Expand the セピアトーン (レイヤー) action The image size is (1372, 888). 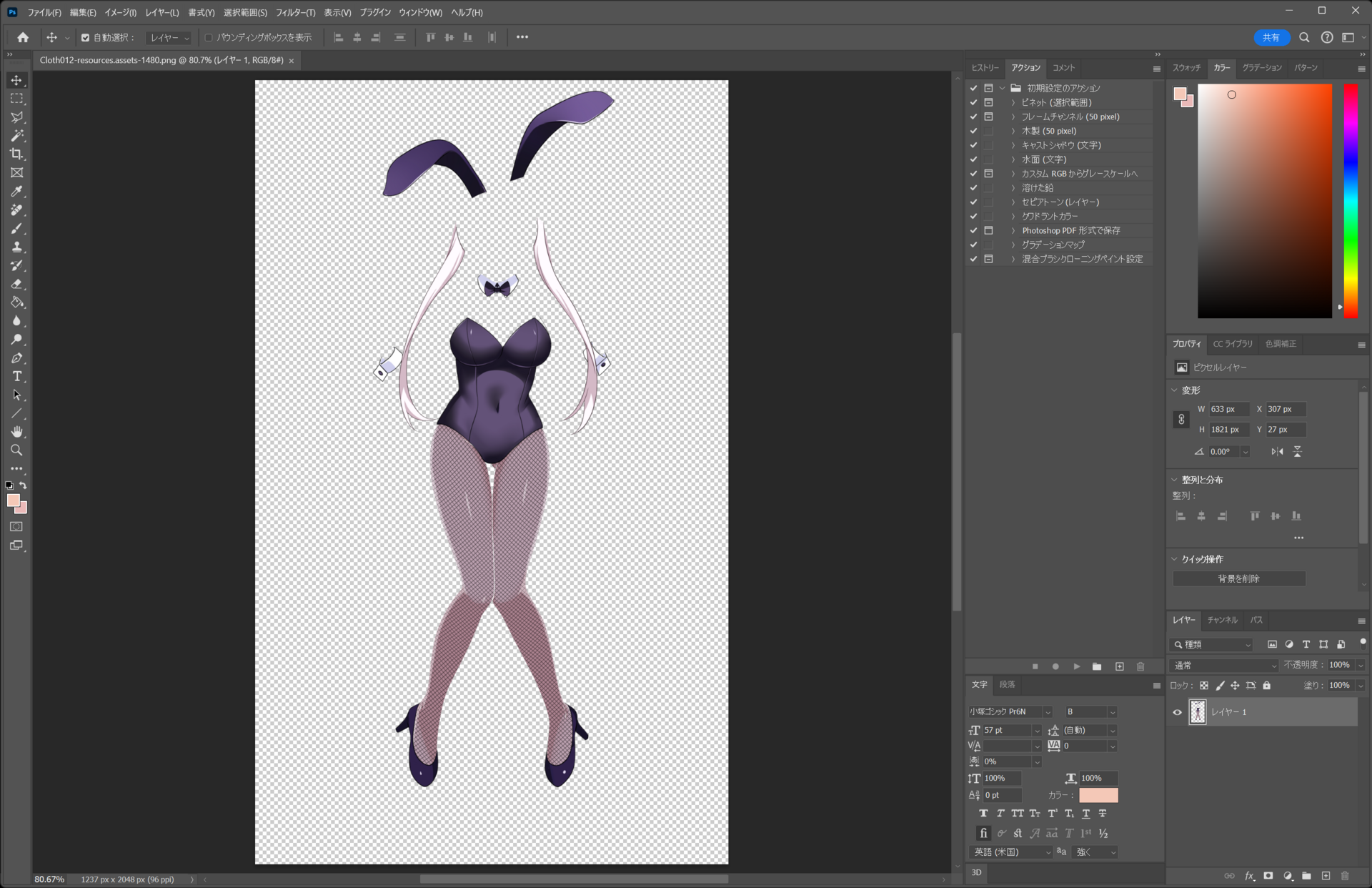[1013, 202]
